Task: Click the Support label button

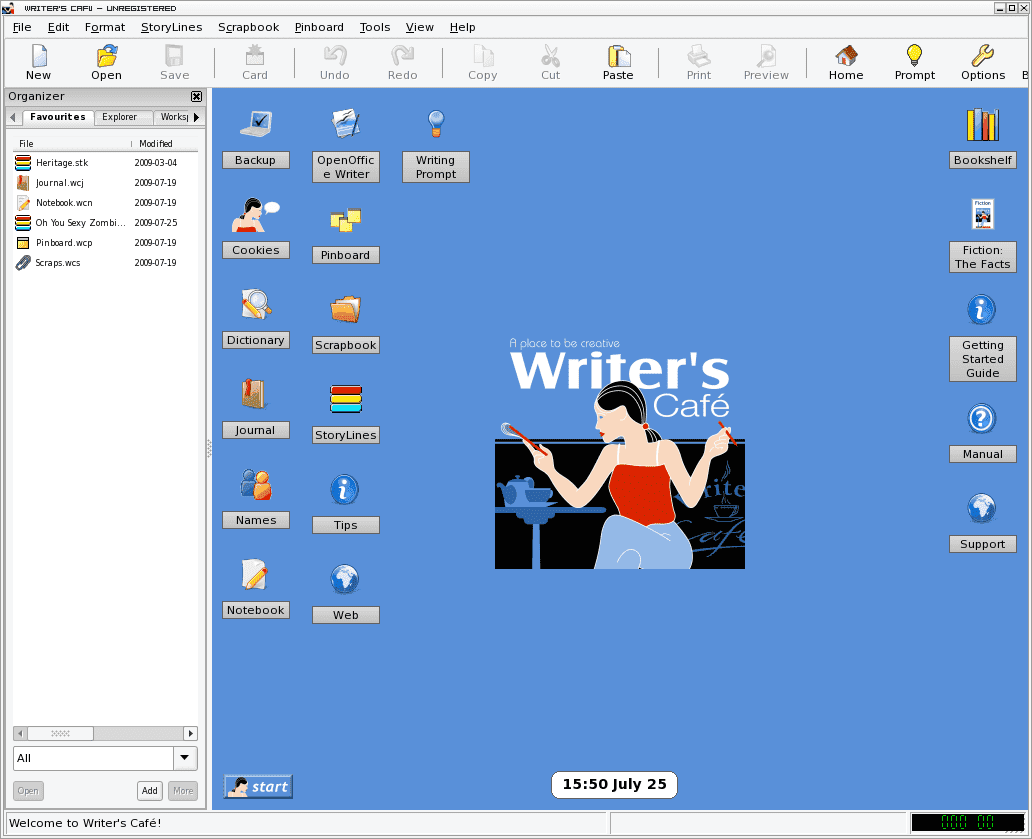Action: click(983, 544)
